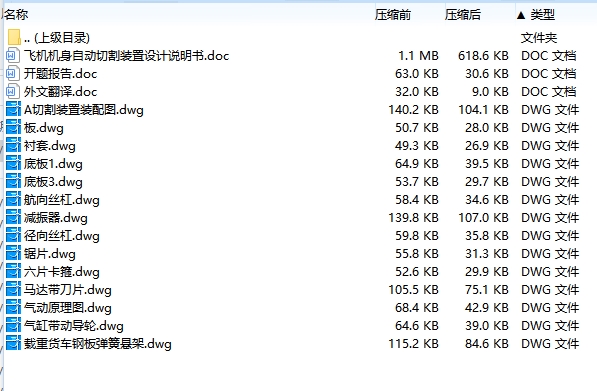This screenshot has width=597, height=391.
Task: Click the DWG icon next to 板.dwg
Action: point(13,128)
